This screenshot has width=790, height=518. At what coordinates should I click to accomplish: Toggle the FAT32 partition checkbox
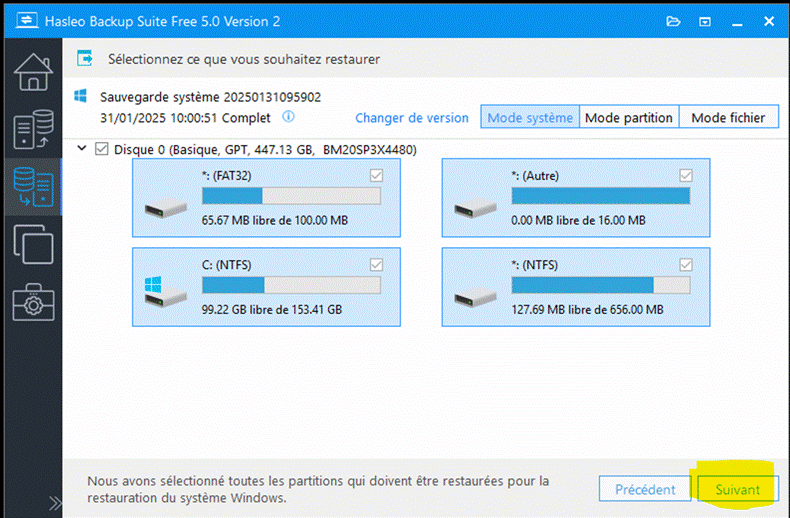[x=376, y=175]
